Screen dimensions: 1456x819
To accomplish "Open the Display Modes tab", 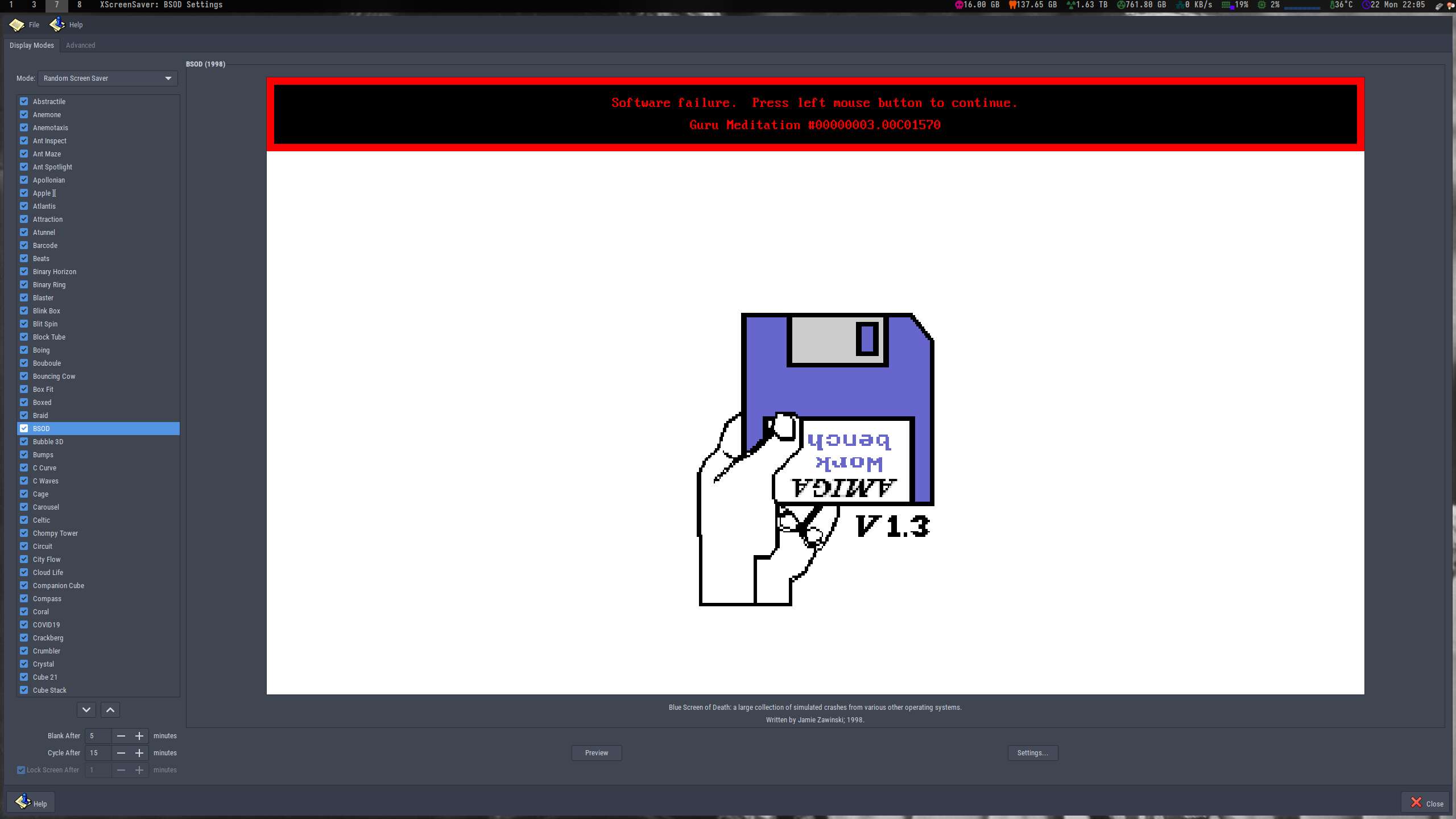I will (31, 45).
